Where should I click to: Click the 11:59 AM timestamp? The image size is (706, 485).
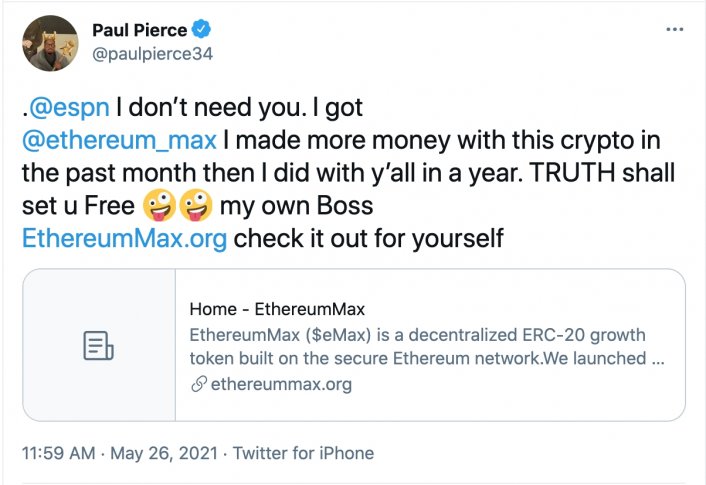(61, 453)
